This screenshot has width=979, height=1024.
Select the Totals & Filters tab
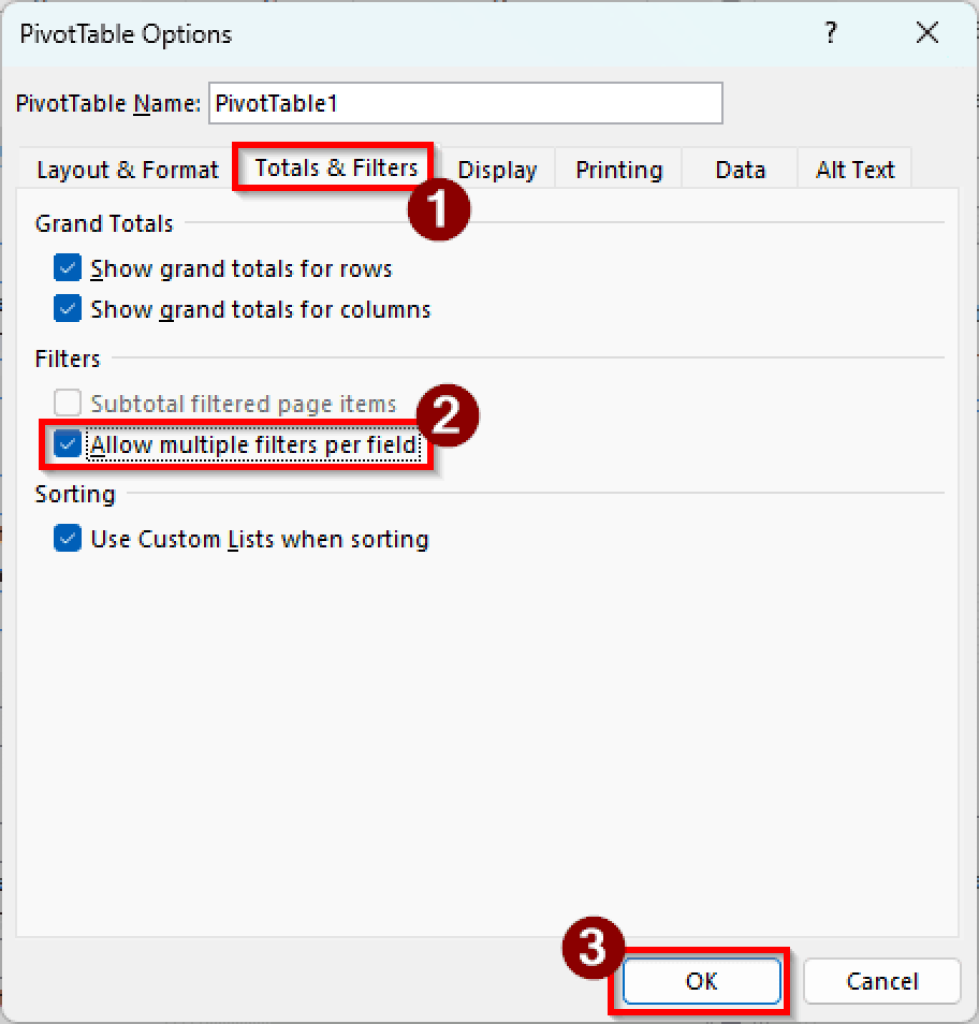coord(333,168)
